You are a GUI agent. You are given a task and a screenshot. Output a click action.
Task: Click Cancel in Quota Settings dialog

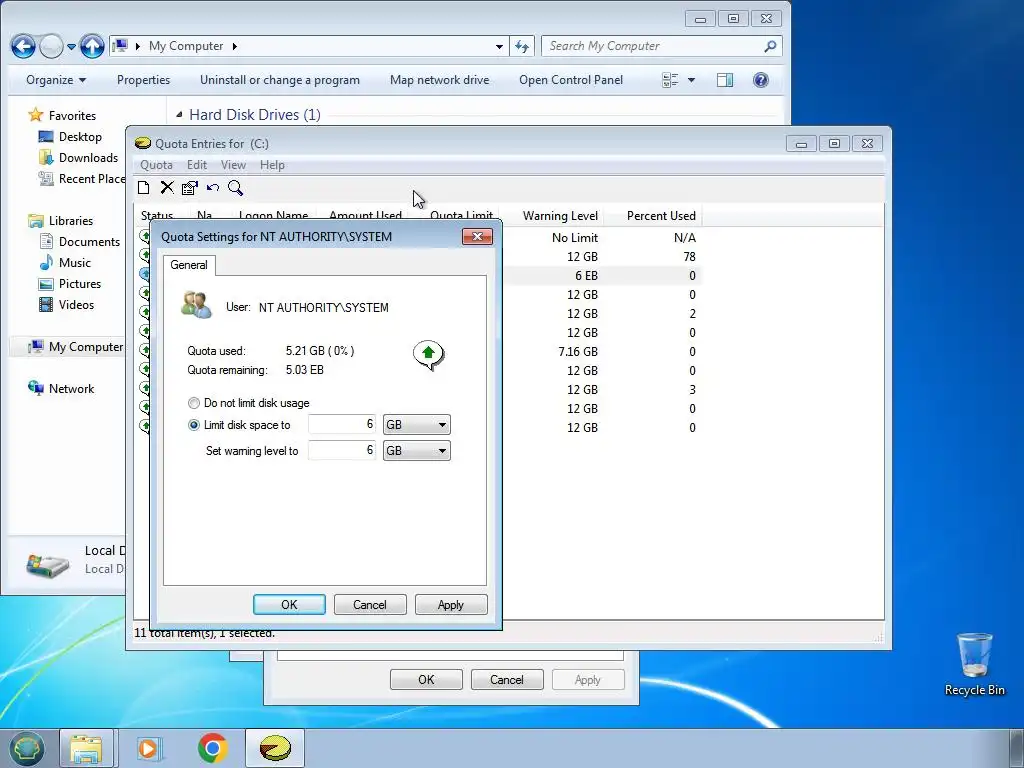[370, 605]
